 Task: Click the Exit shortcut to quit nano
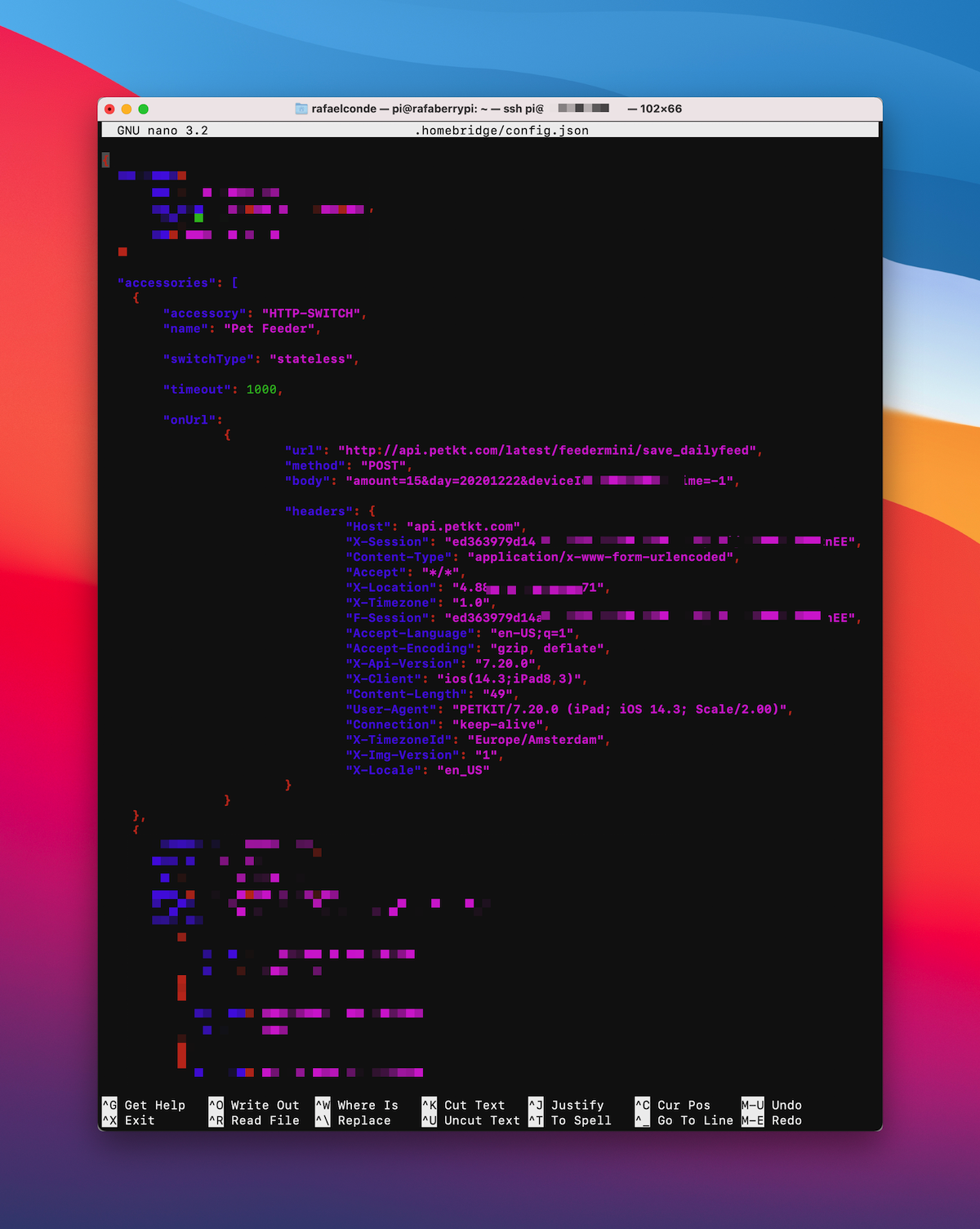(141, 1120)
